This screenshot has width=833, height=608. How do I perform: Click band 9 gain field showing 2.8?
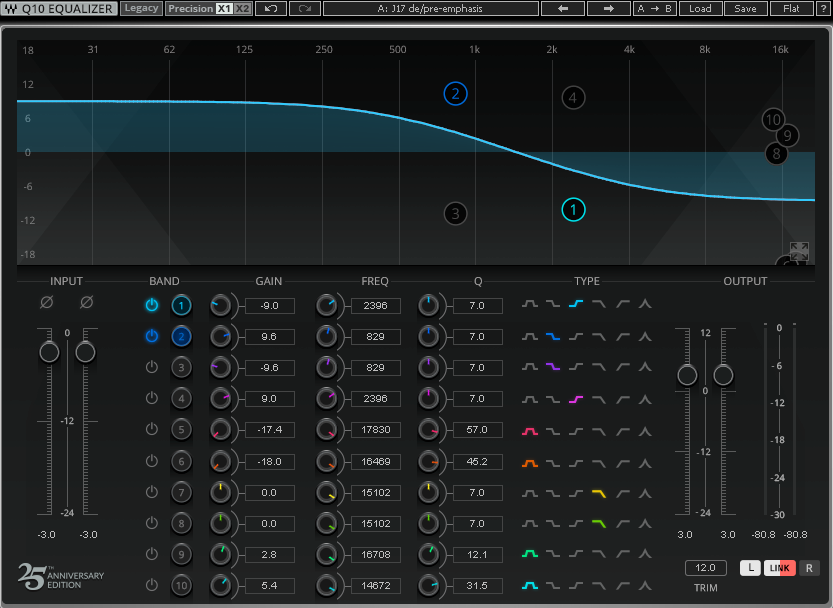(x=269, y=554)
